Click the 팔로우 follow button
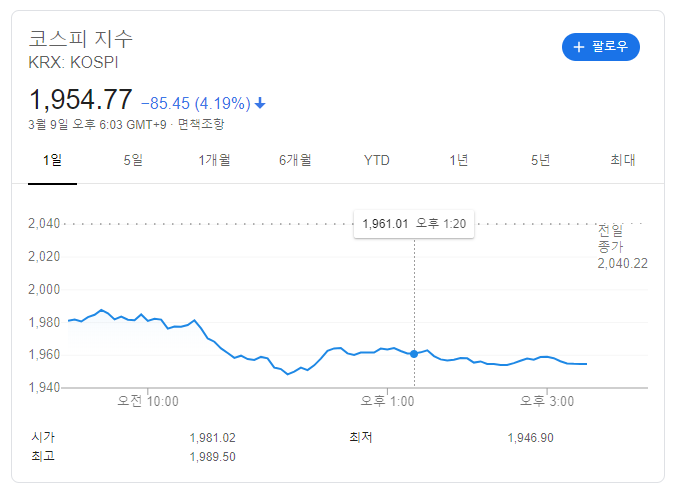The height and width of the screenshot is (492, 679). [601, 47]
